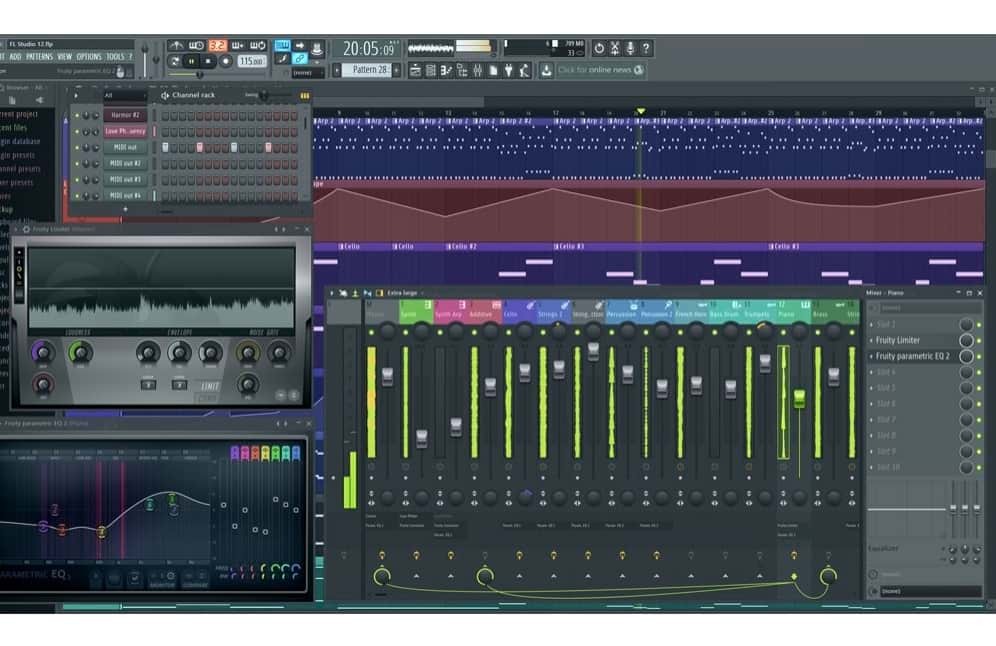Click the 'Click for online news' button
Viewport: 996px width, 646px height.
coord(600,70)
